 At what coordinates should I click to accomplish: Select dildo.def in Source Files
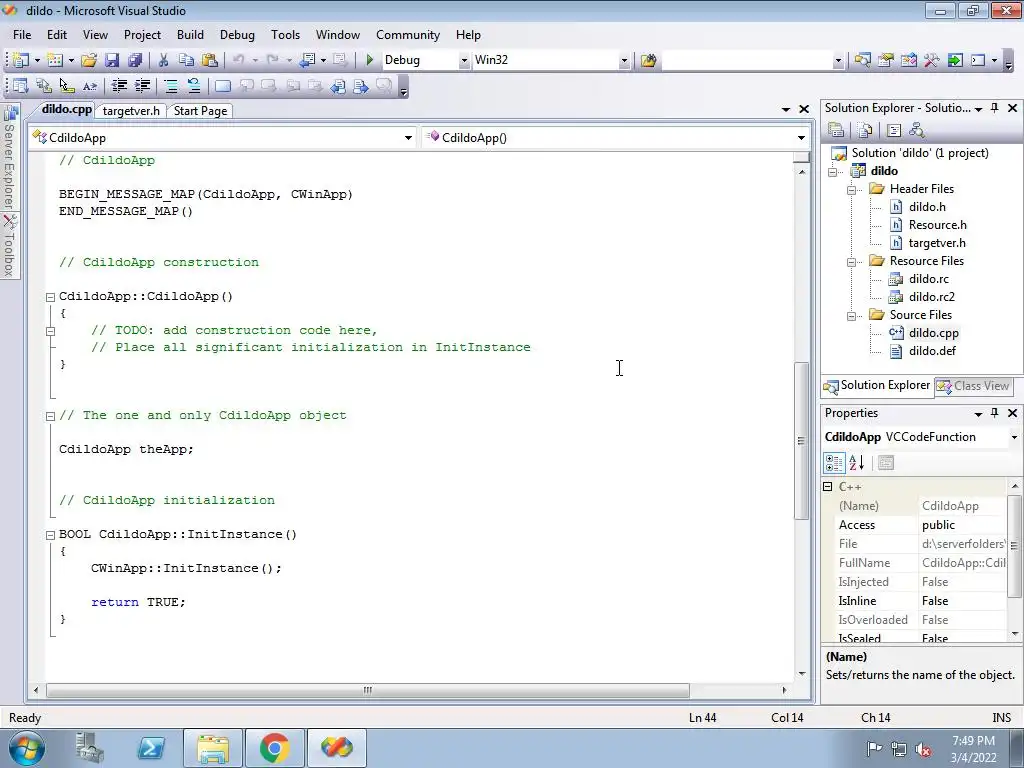point(932,351)
